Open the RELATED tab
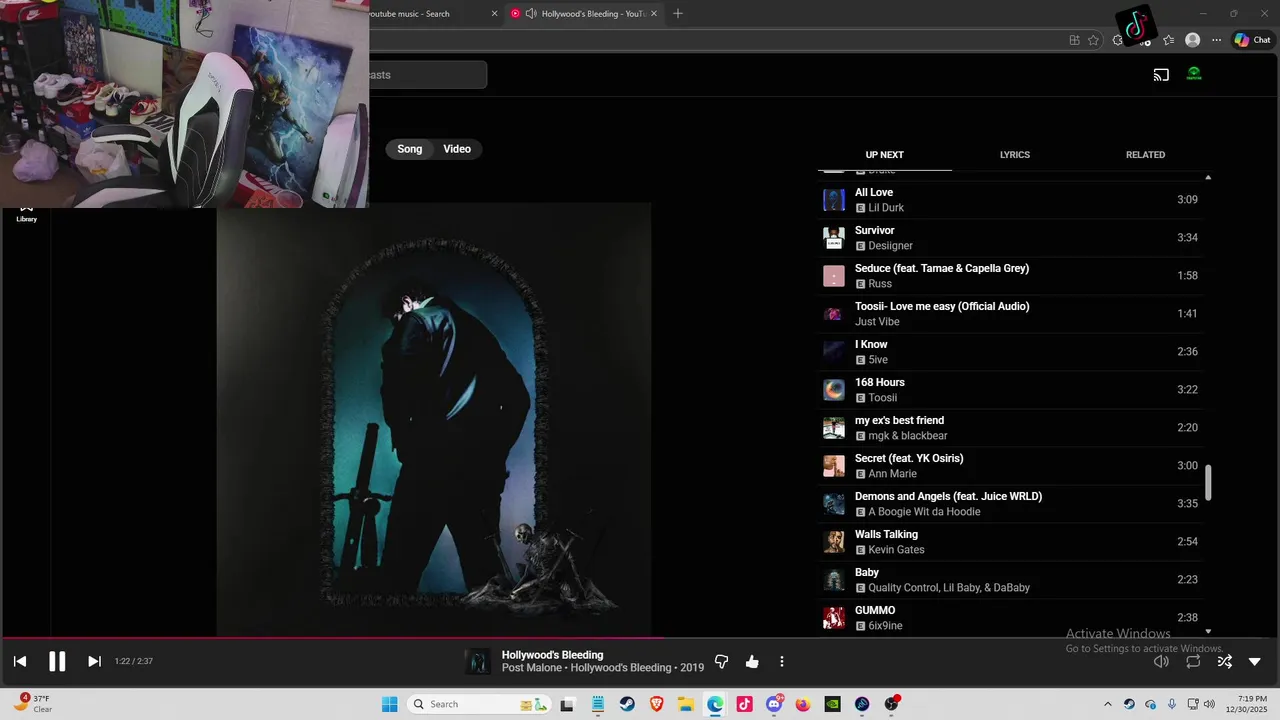Screen dimensions: 1280x720 [1145, 155]
